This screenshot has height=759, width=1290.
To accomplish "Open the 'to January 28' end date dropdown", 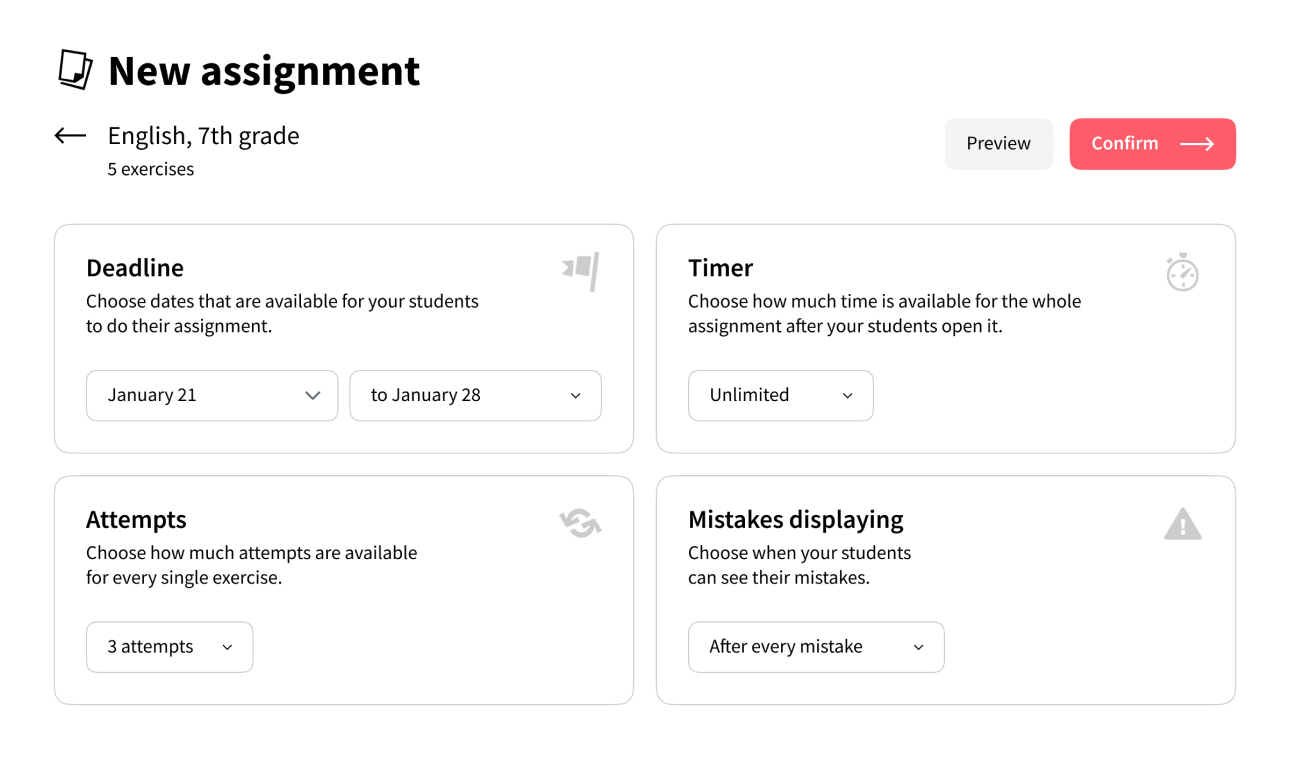I will tap(475, 395).
